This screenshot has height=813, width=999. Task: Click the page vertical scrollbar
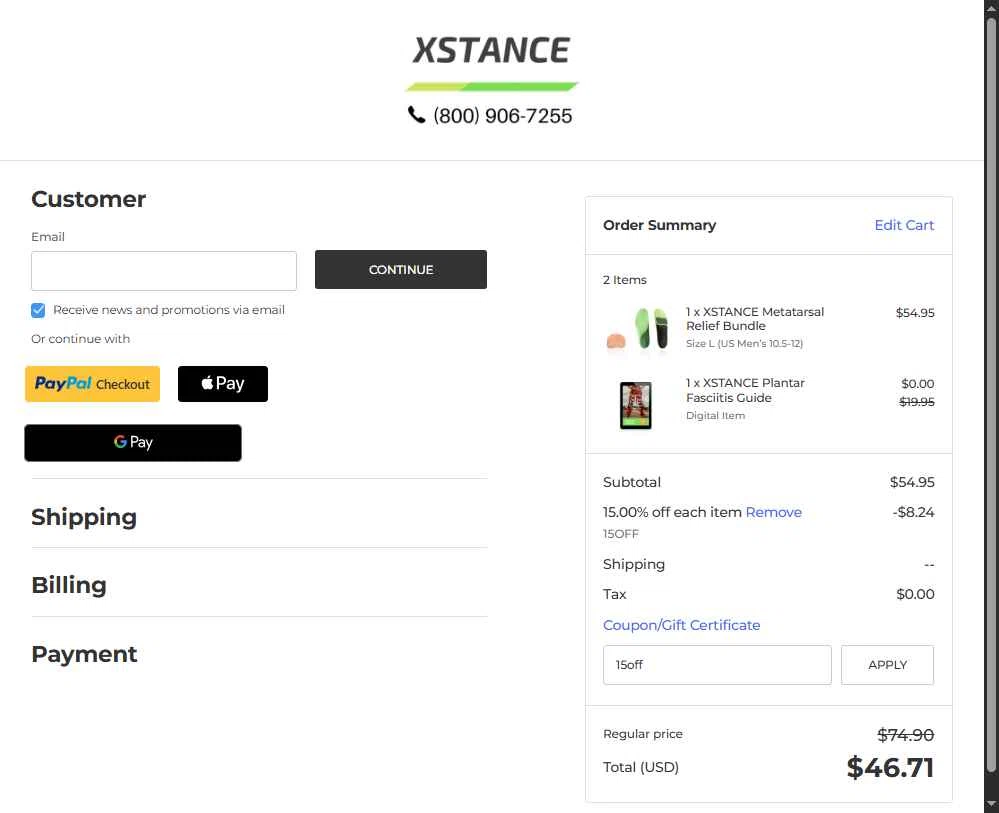click(991, 395)
